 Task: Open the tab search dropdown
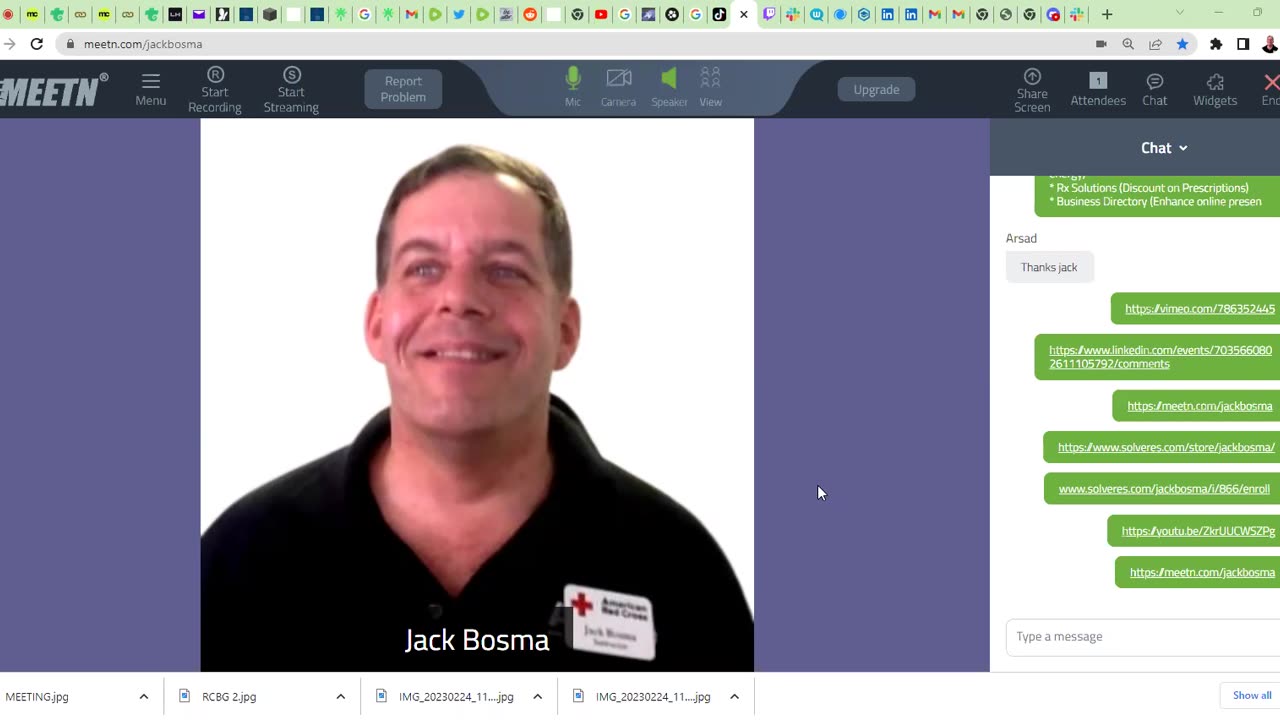click(1180, 13)
